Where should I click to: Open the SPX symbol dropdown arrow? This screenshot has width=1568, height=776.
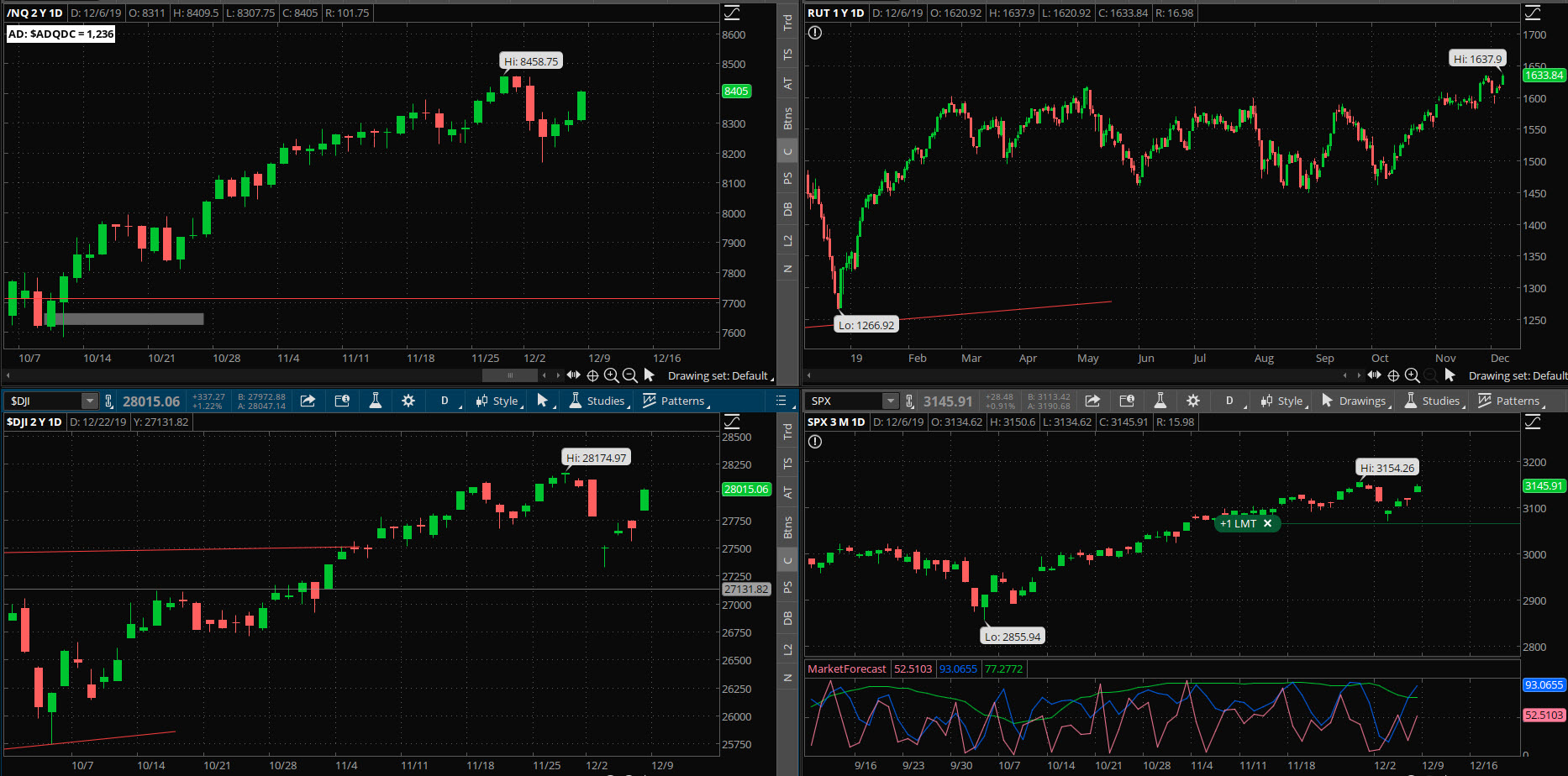891,401
